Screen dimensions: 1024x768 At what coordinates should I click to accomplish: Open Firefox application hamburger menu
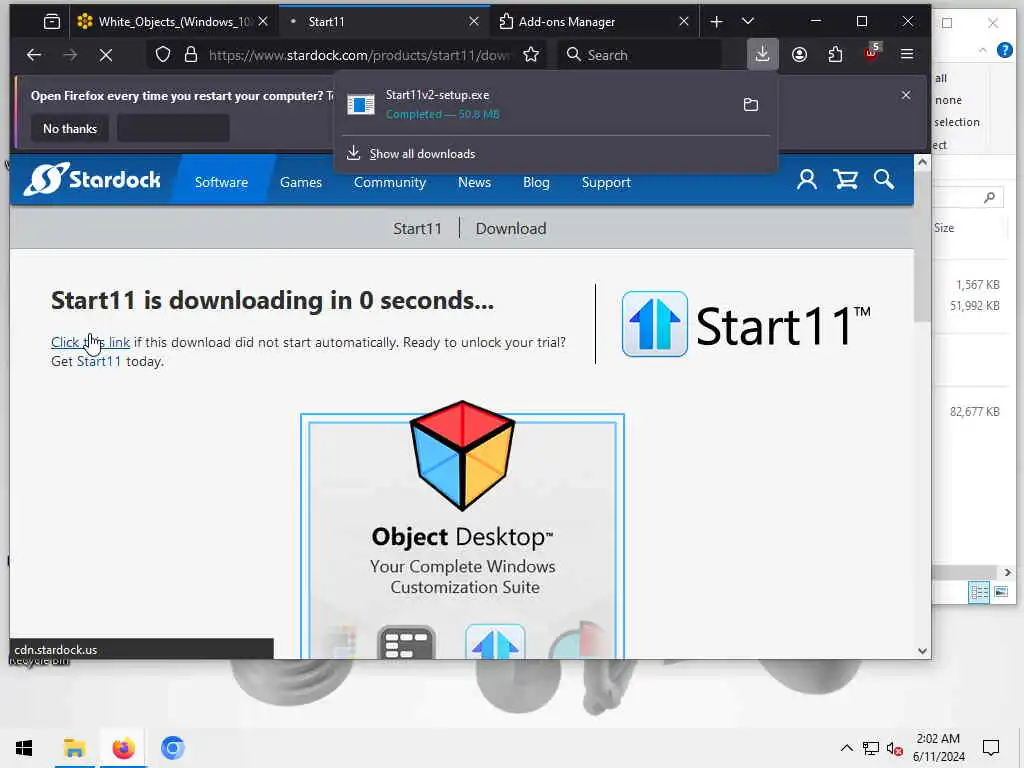click(x=907, y=55)
